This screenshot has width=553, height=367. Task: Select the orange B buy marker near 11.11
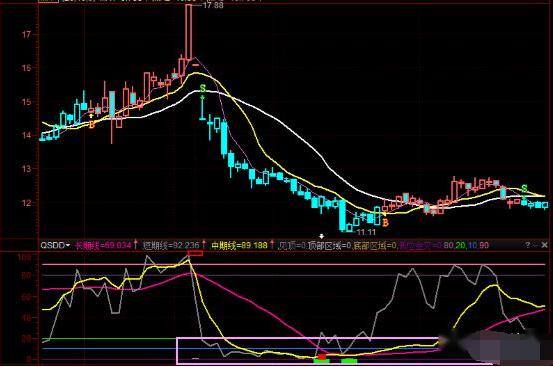385,222
